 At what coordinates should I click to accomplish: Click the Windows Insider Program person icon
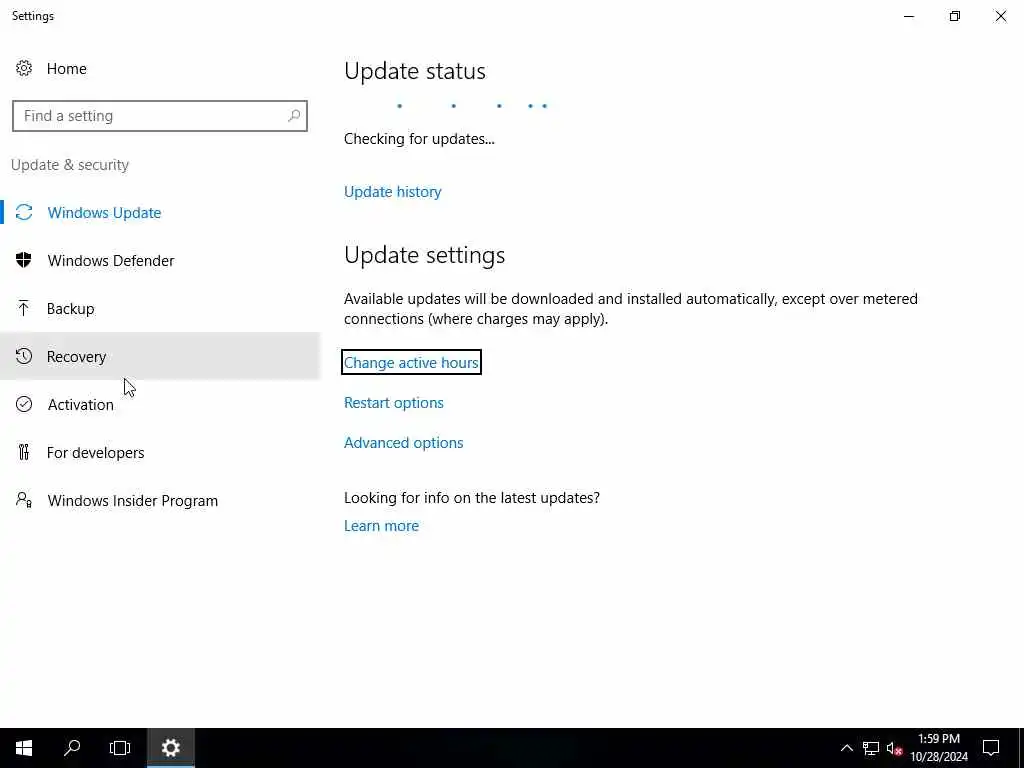point(24,500)
